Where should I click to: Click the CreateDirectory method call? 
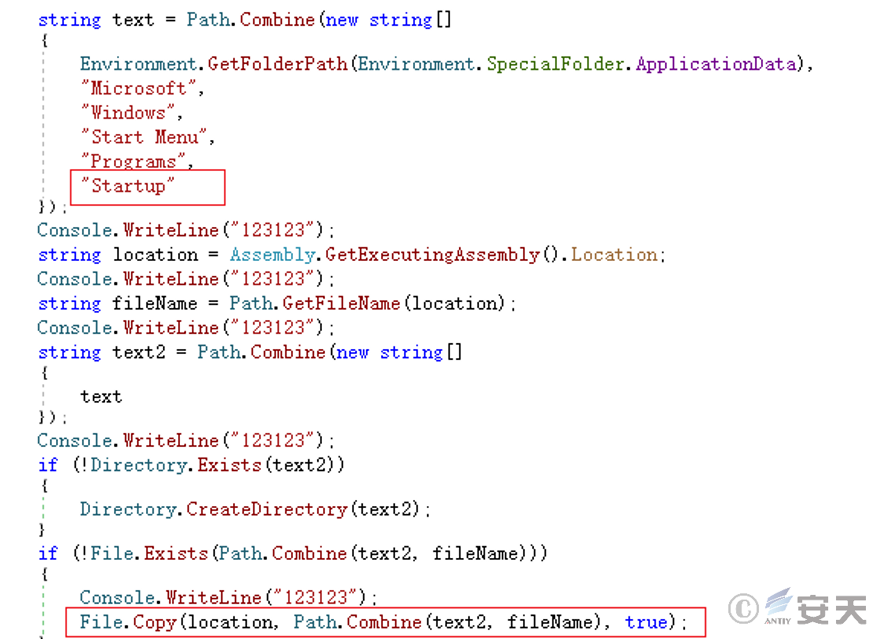[x=267, y=509]
